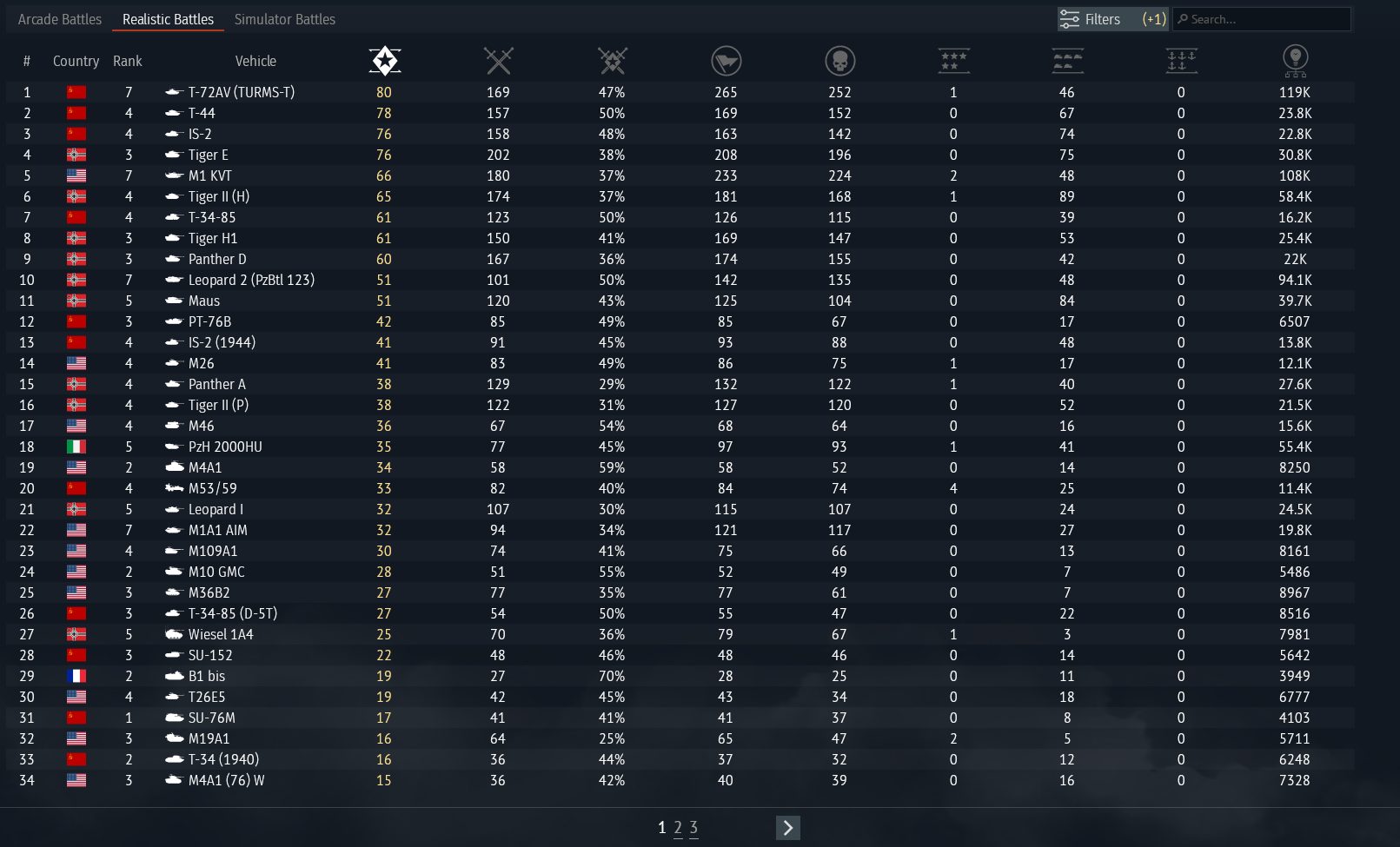Click the next page arrow button
Image resolution: width=1400 pixels, height=847 pixels.
[x=788, y=828]
